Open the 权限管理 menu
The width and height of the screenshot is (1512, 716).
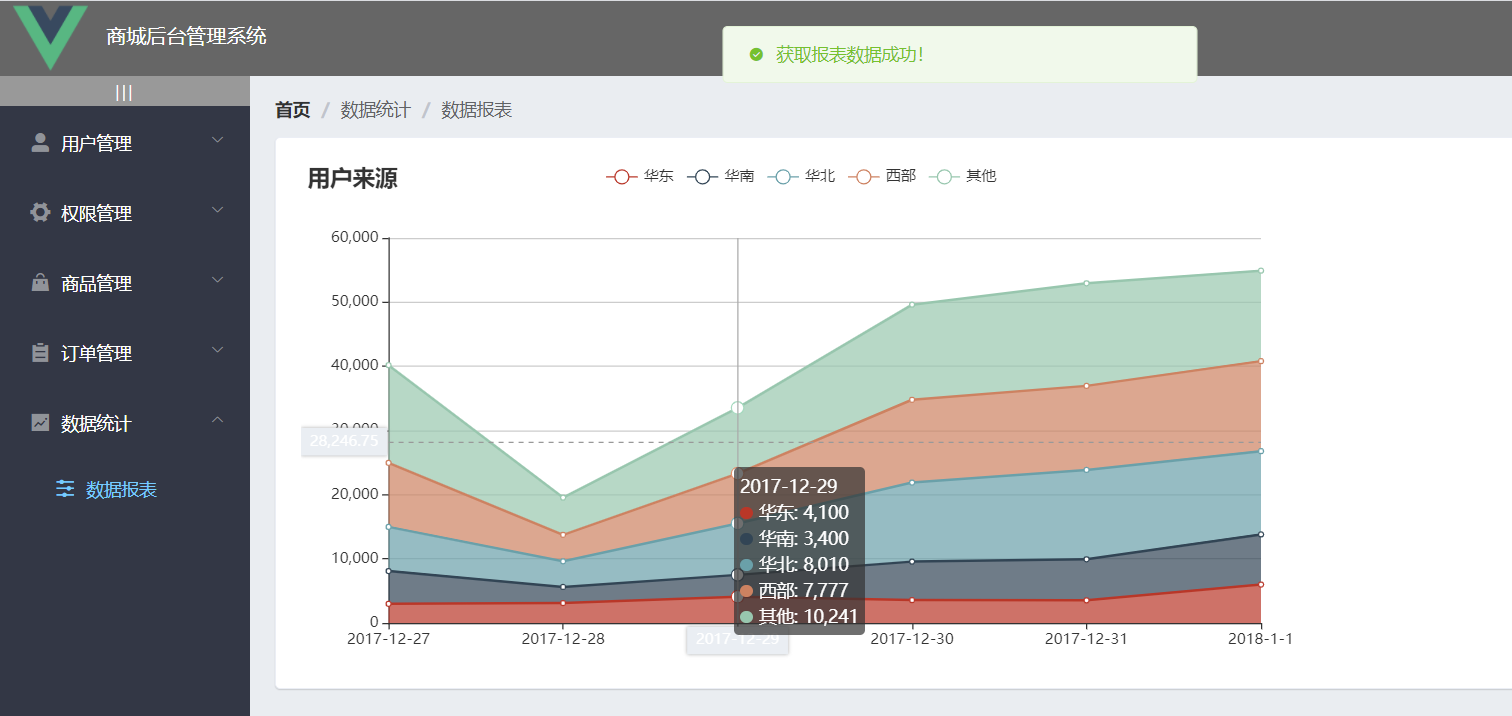coord(125,213)
